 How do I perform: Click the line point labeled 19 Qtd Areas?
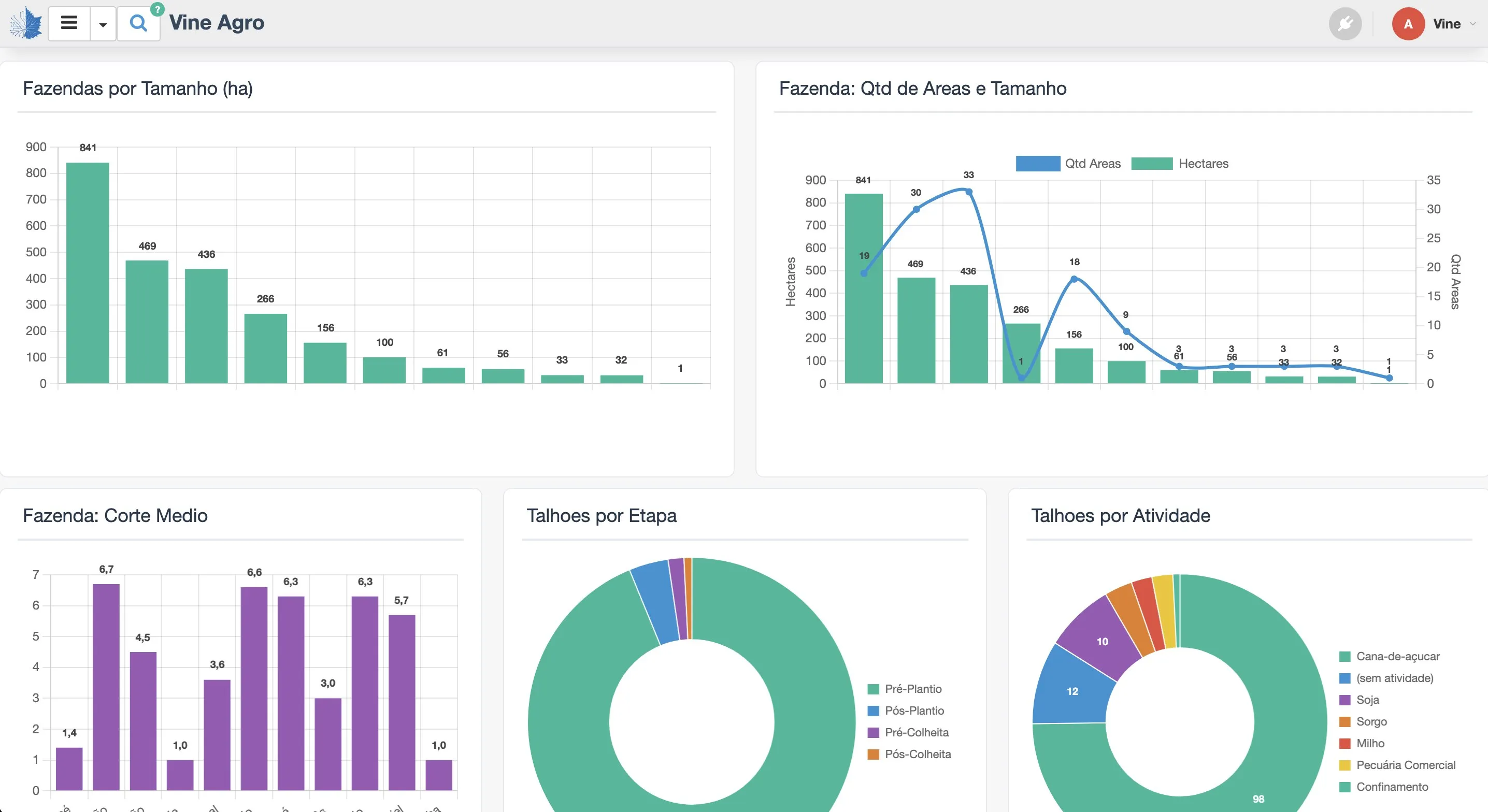[864, 273]
